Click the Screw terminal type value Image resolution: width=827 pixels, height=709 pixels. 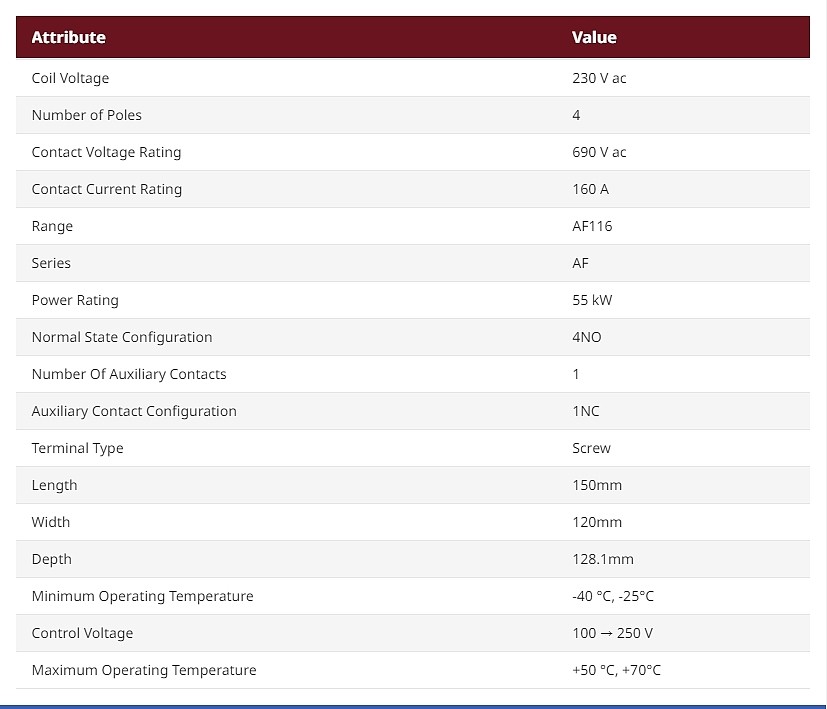591,448
